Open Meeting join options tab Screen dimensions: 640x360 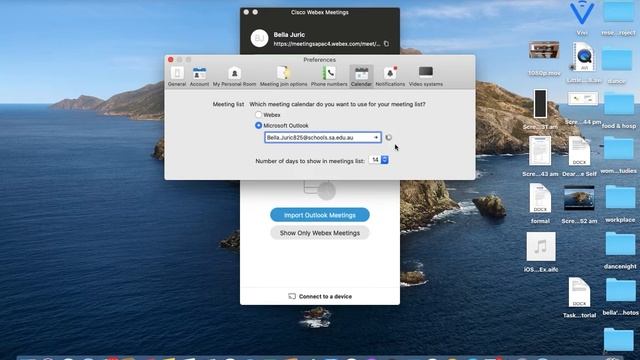pos(283,77)
